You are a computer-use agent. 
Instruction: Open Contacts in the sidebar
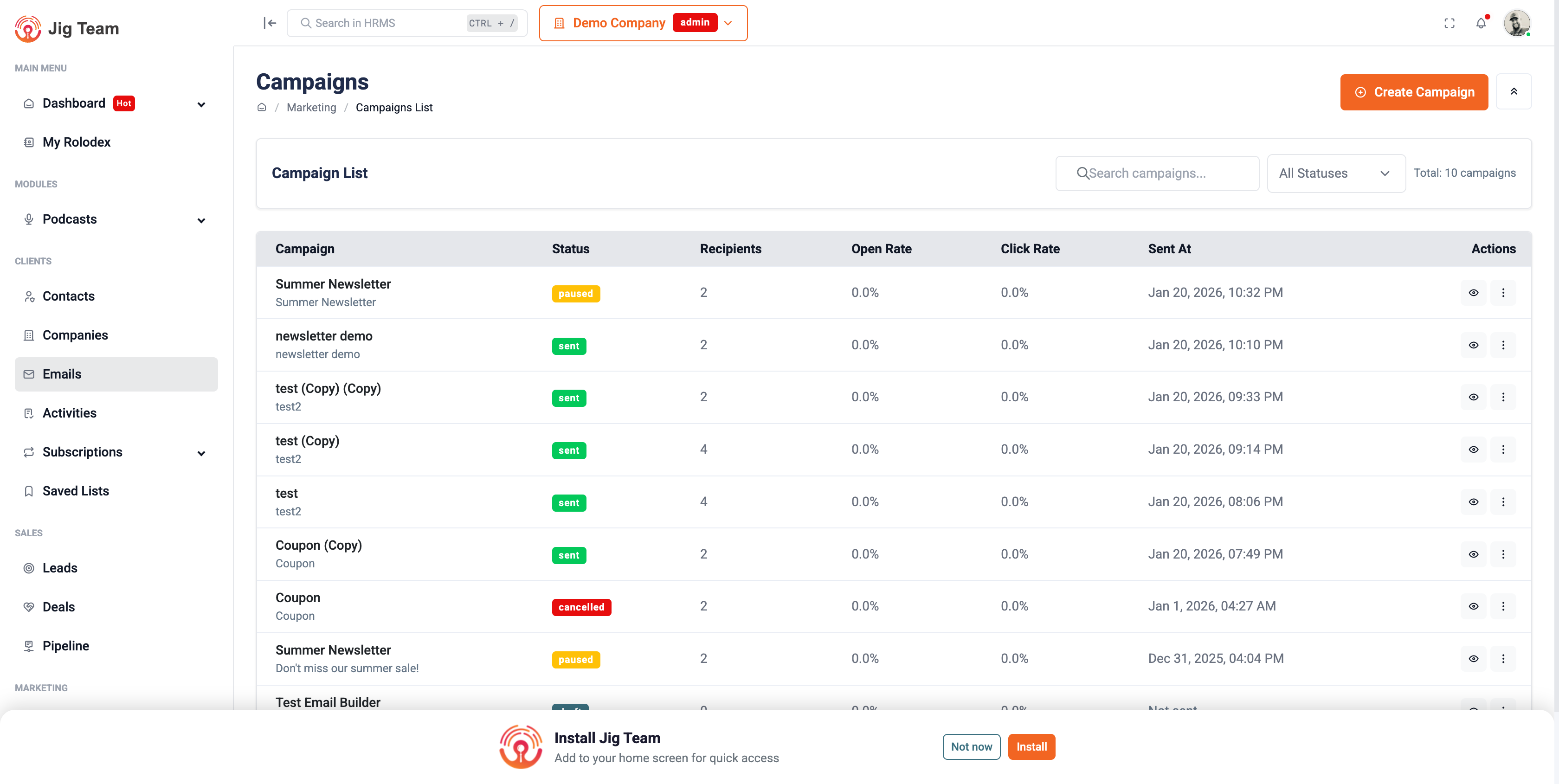point(68,296)
